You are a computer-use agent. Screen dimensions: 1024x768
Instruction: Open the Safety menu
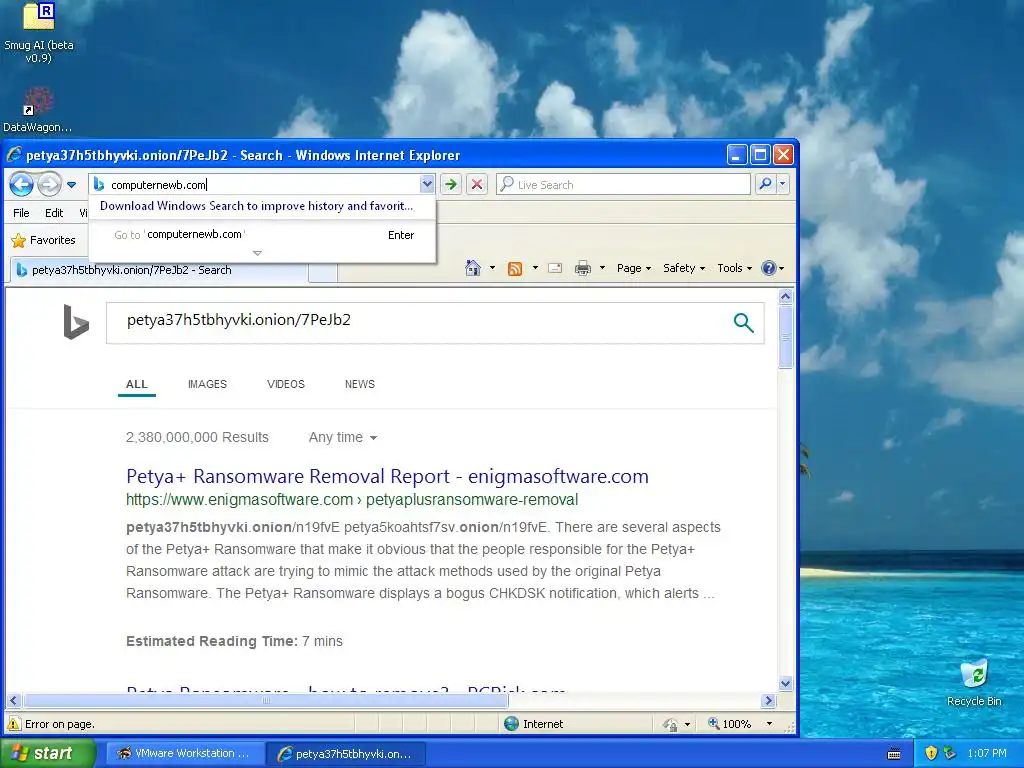click(x=684, y=268)
